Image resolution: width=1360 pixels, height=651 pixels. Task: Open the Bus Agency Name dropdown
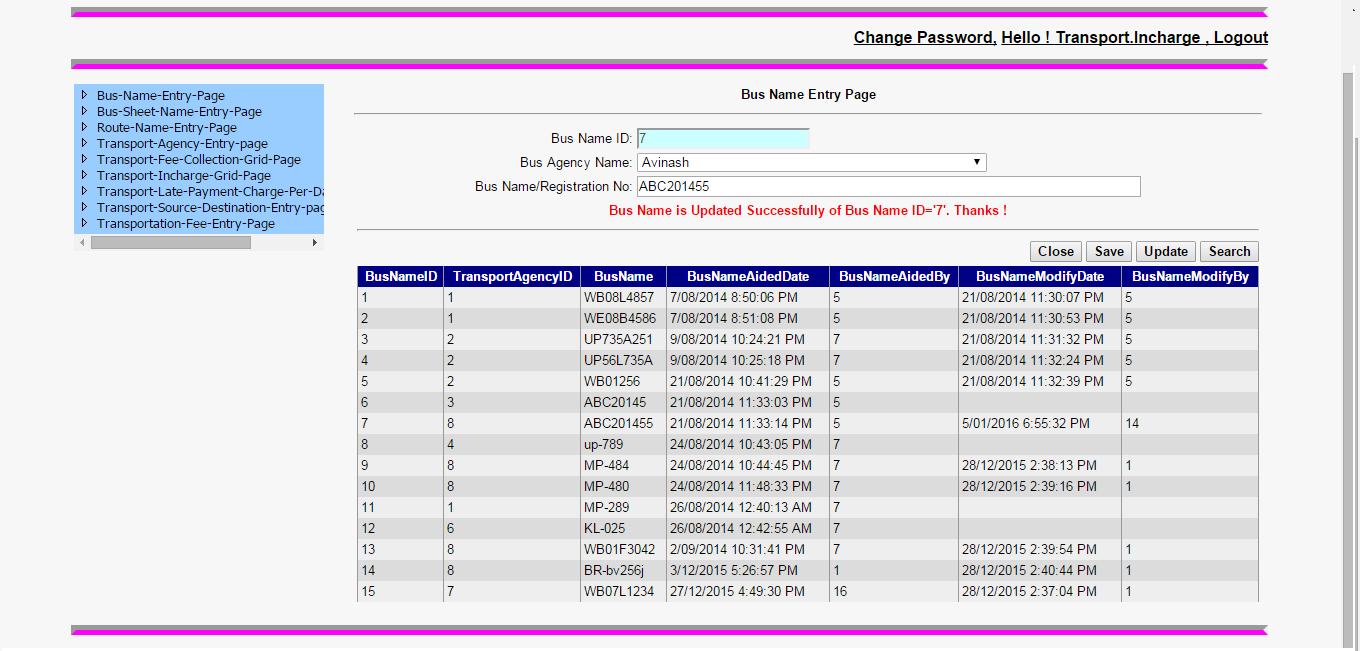pos(812,162)
